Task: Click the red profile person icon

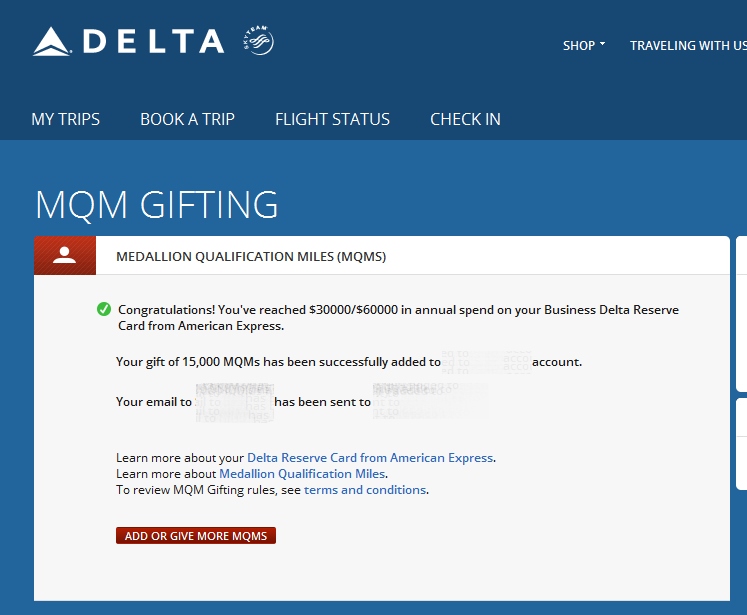Action: 65,255
